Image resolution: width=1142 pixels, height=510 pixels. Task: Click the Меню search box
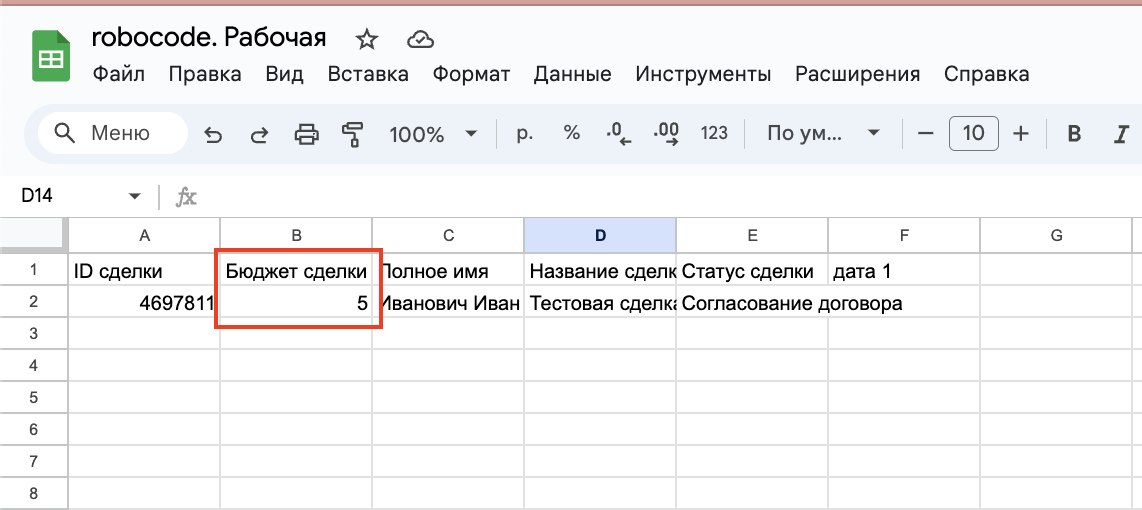tap(111, 133)
